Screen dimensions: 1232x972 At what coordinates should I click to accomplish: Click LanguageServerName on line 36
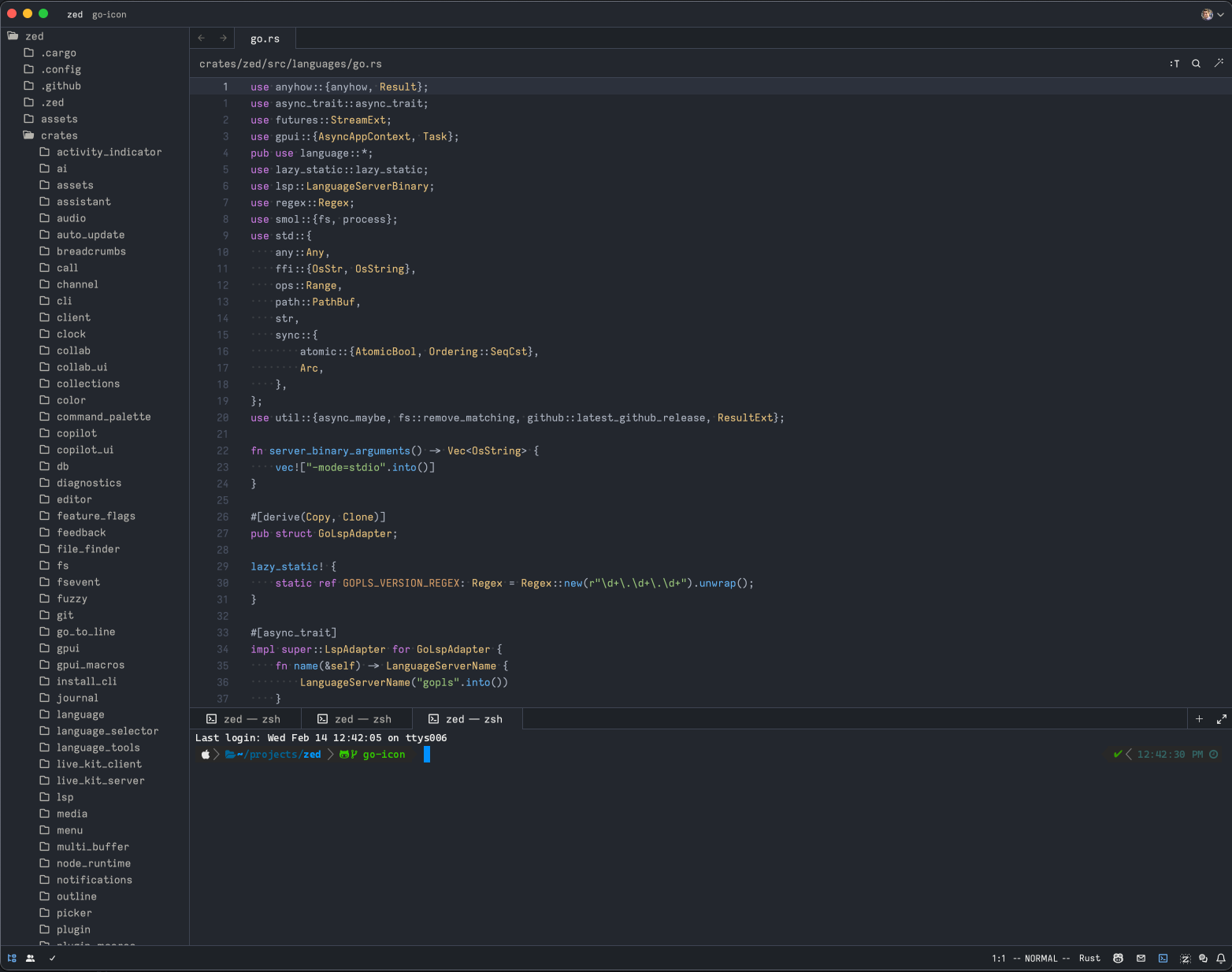(354, 683)
